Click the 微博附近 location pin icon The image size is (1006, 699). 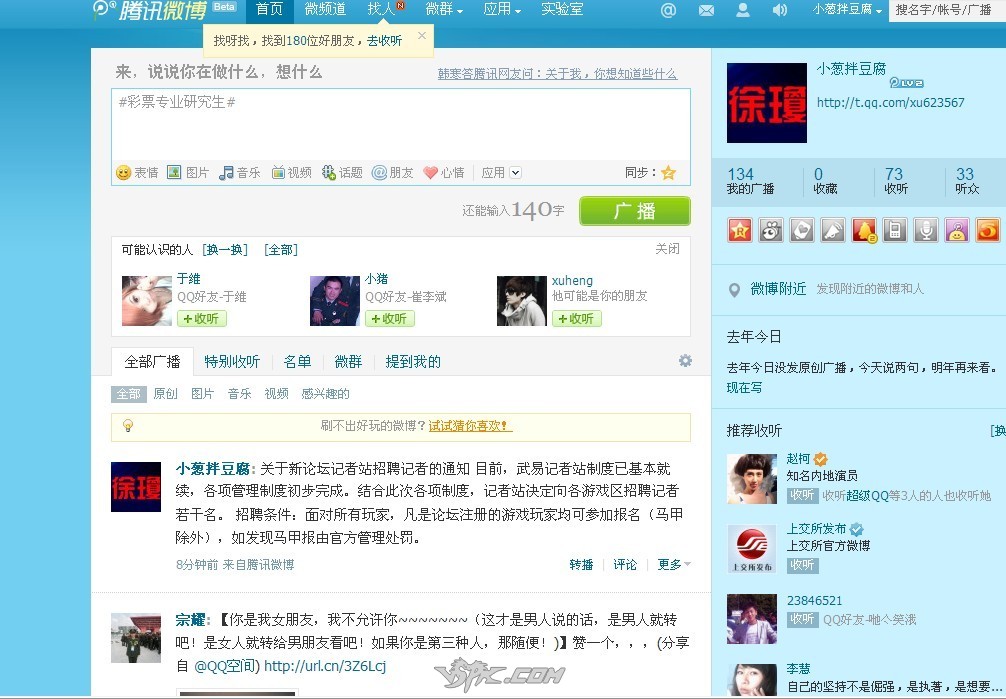735,290
